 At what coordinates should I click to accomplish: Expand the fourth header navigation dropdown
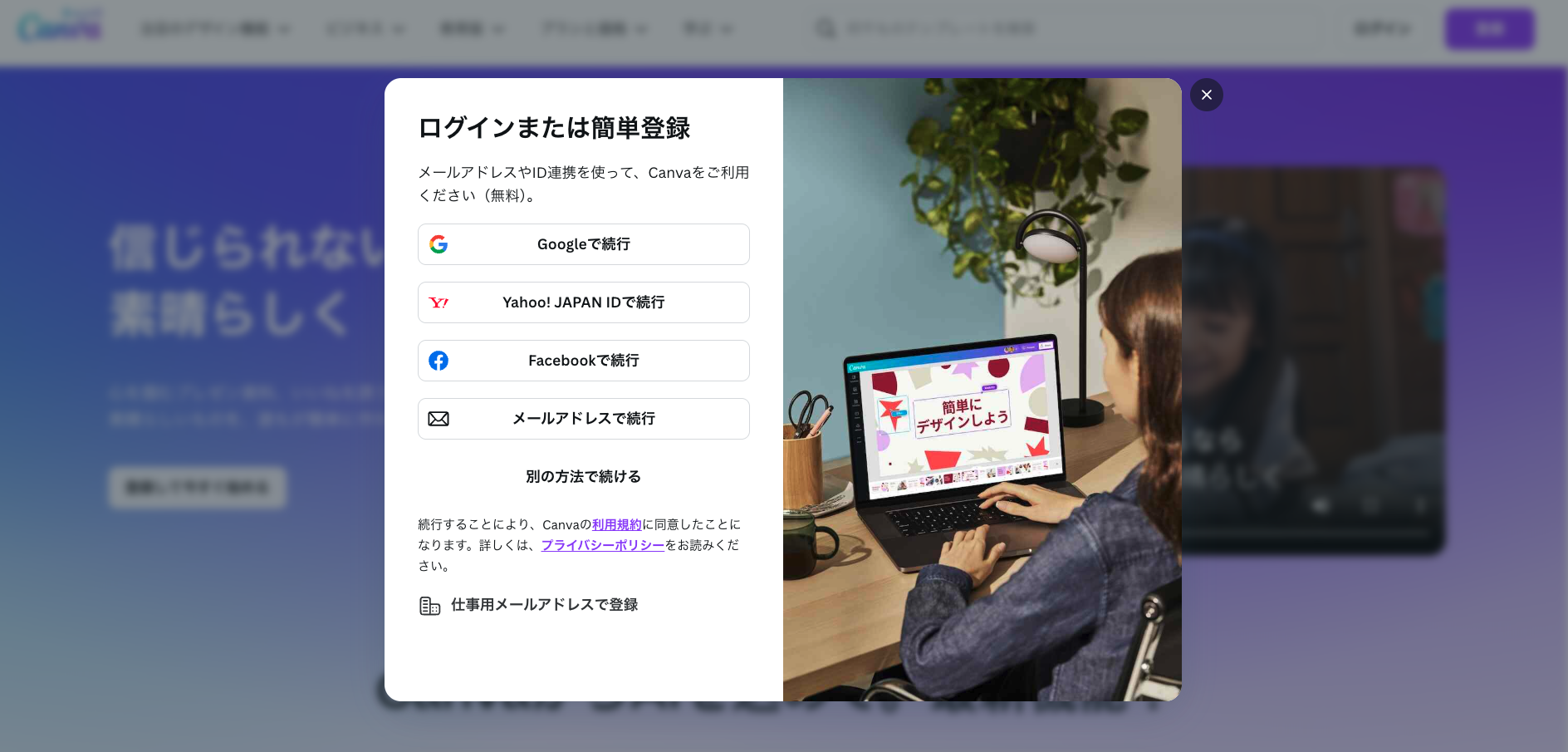[595, 29]
